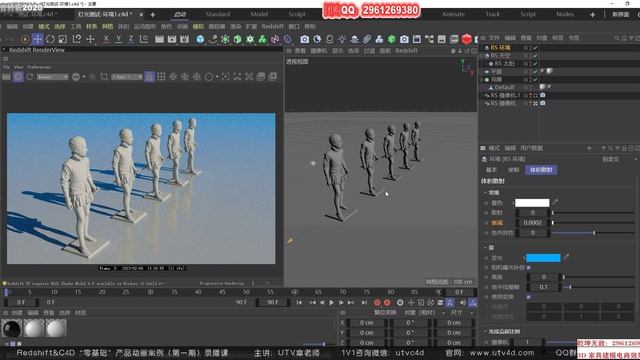Select the 体积散射 attribute tab
The image size is (640, 360).
[541, 170]
